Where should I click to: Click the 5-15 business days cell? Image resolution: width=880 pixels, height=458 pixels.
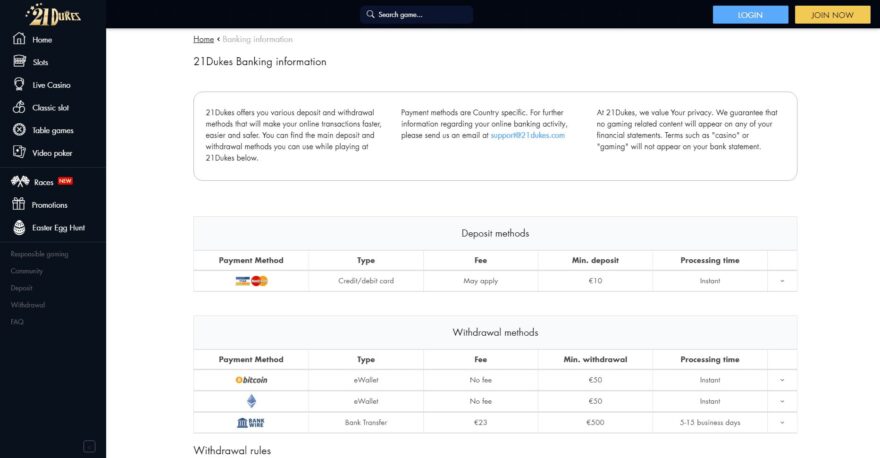coord(710,423)
